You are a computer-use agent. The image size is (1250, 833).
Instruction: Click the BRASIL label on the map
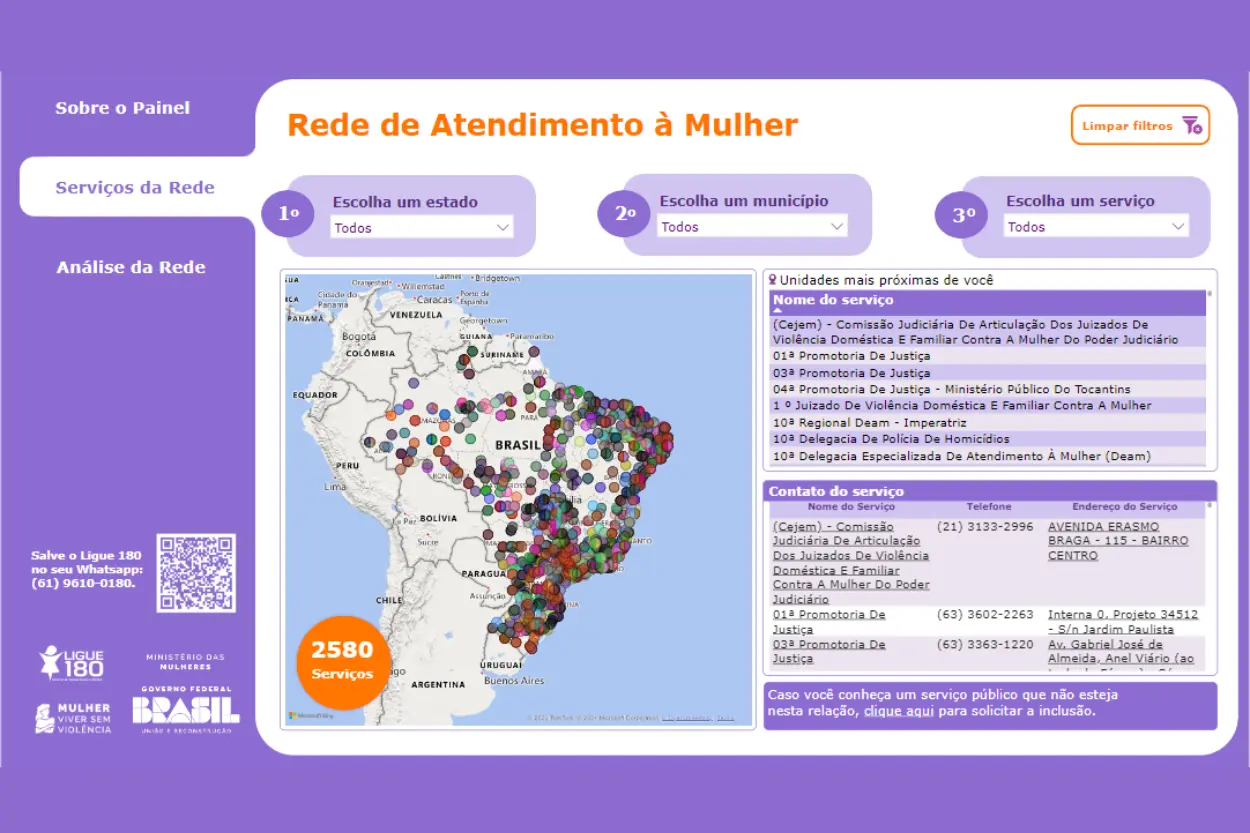(518, 443)
